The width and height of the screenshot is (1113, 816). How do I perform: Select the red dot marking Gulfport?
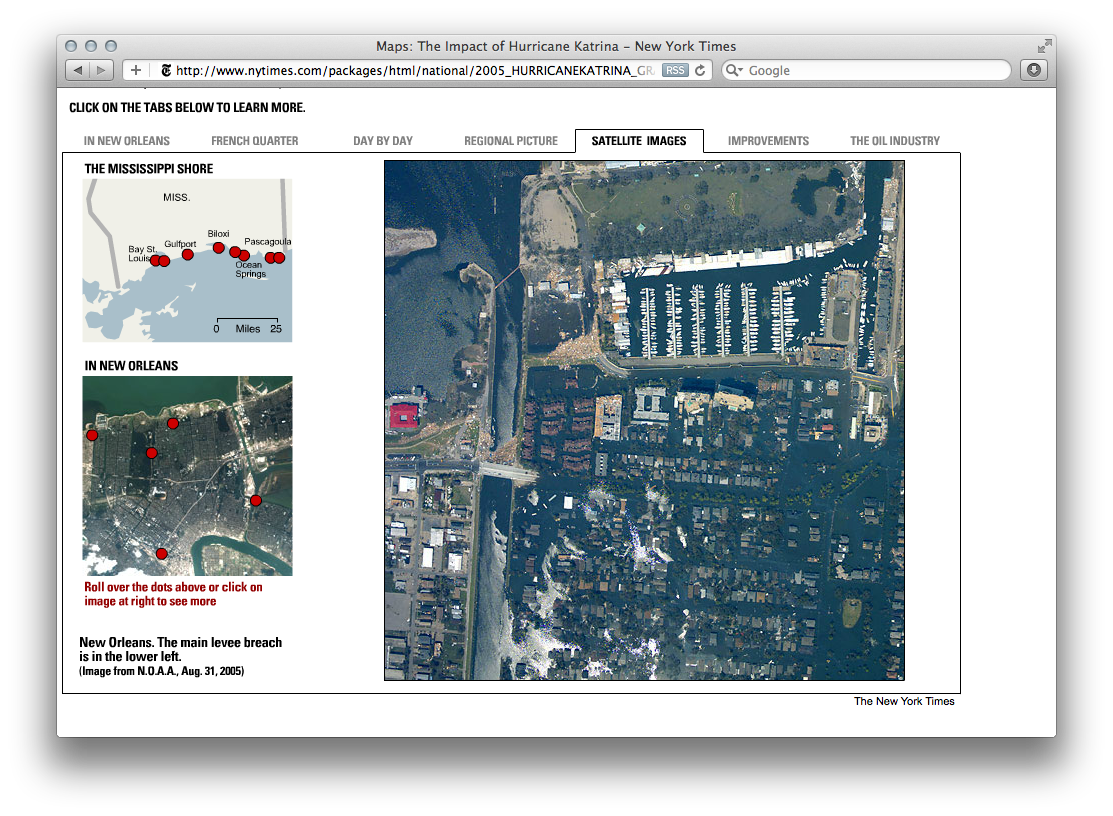(x=187, y=254)
